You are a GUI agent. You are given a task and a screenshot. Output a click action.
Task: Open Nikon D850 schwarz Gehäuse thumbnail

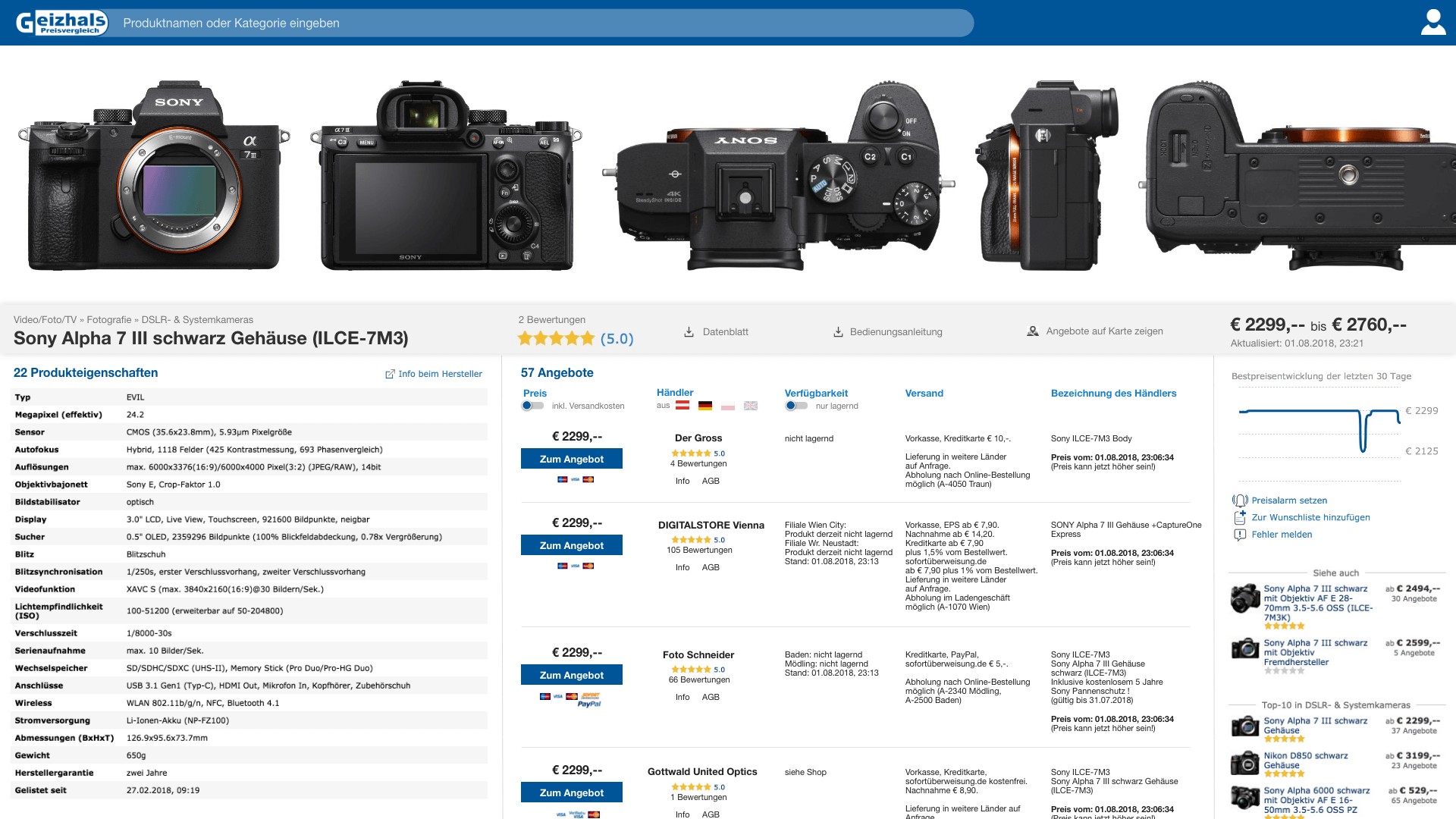coord(1245,762)
